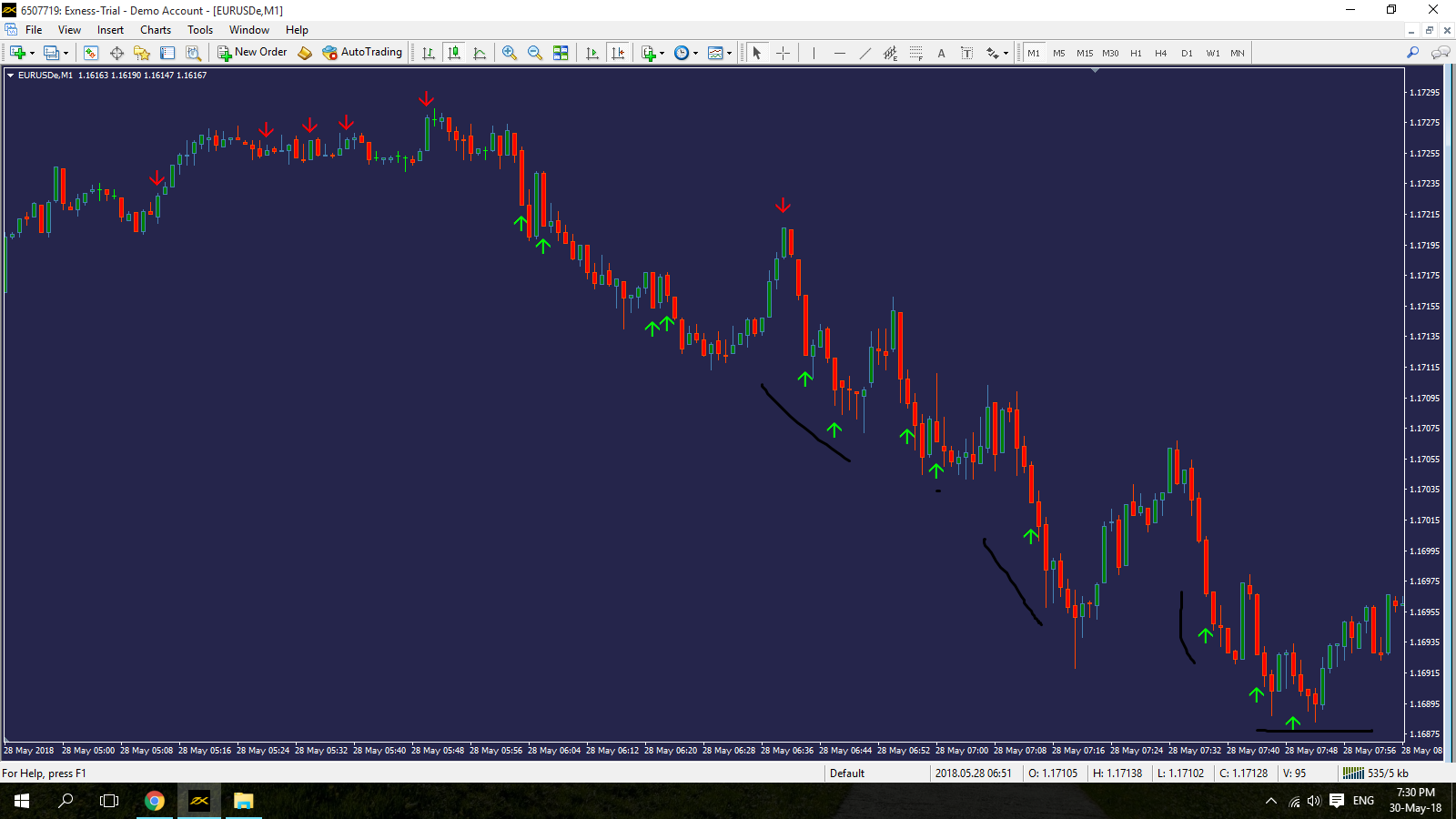Open File Explorer from the taskbar
Viewport: 1456px width, 819px height.
pyautogui.click(x=243, y=801)
